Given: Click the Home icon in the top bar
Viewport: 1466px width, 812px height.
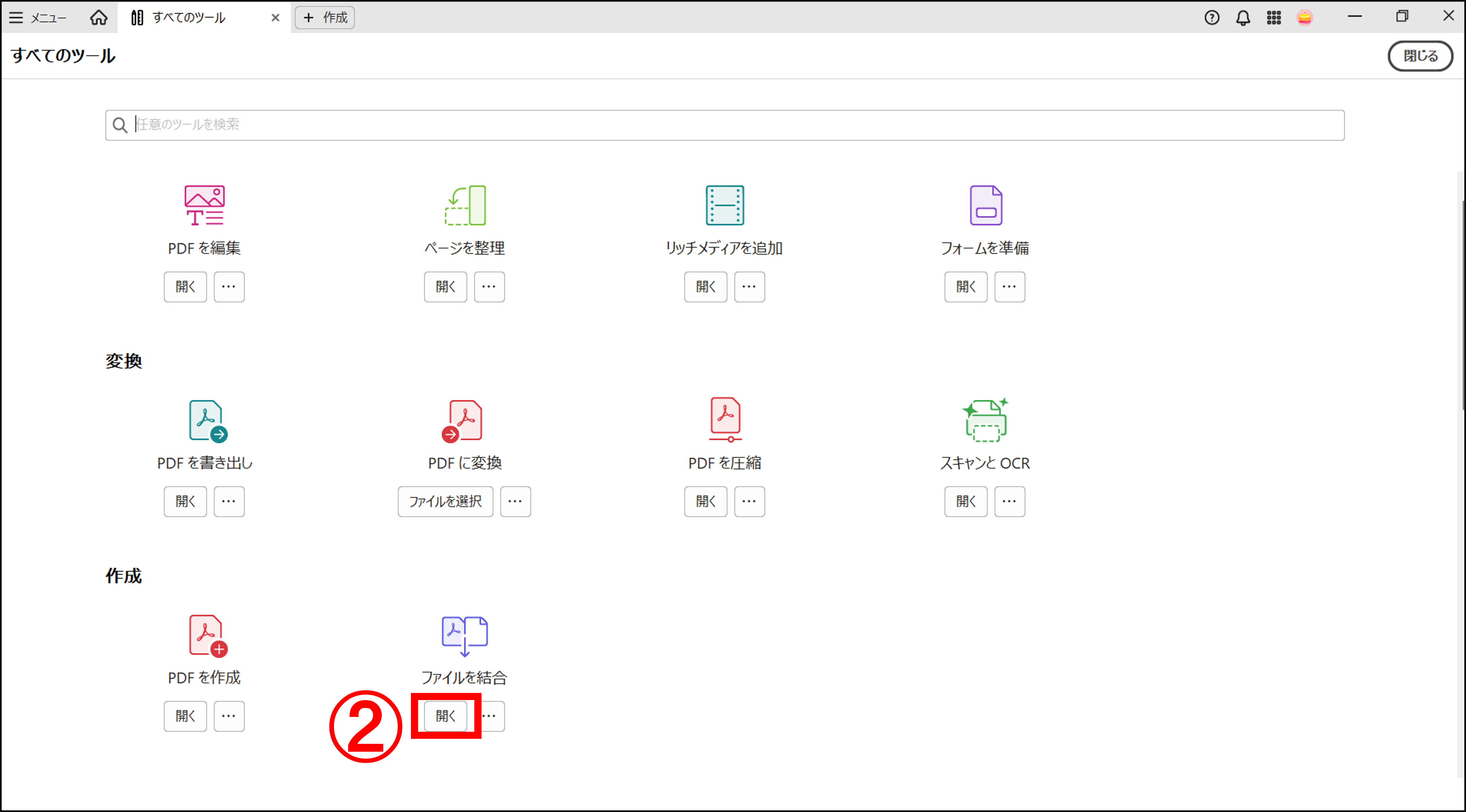Looking at the screenshot, I should click(99, 18).
